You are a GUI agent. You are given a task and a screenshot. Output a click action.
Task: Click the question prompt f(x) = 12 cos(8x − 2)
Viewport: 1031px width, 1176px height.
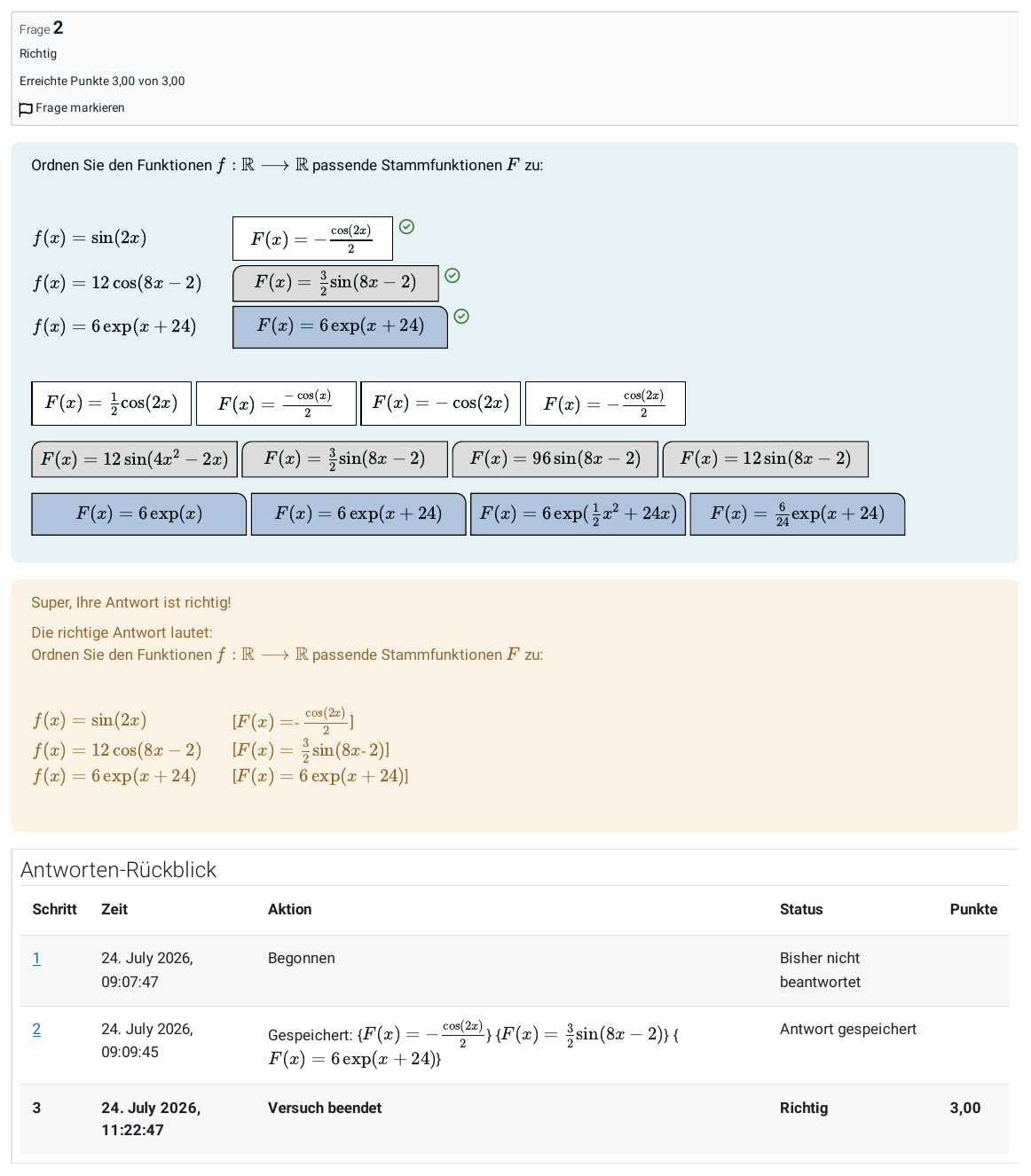(x=117, y=283)
